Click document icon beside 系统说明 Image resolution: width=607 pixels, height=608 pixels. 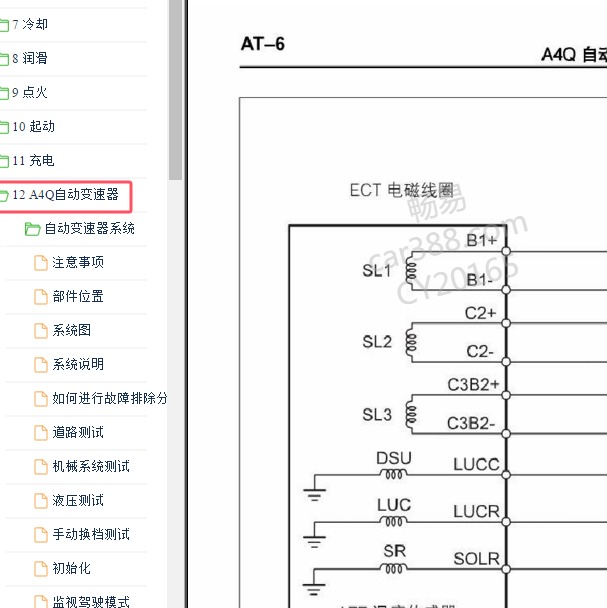[x=41, y=365]
